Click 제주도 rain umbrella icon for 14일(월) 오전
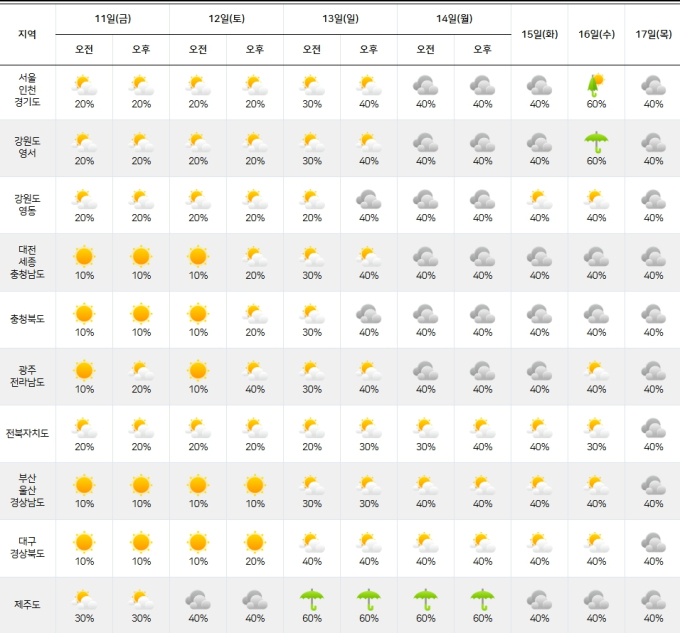This screenshot has width=680, height=633. click(x=425, y=600)
